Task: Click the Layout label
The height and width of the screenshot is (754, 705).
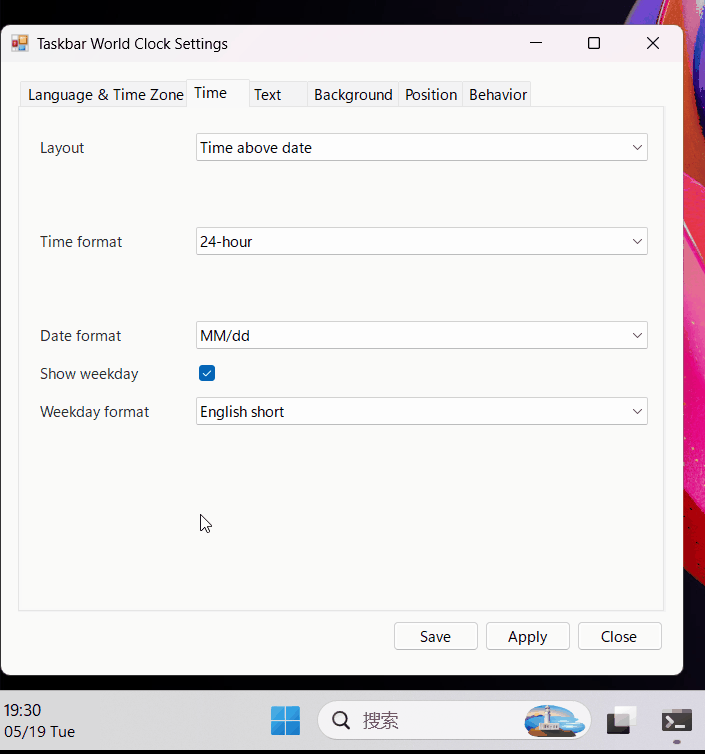Action: click(x=62, y=148)
